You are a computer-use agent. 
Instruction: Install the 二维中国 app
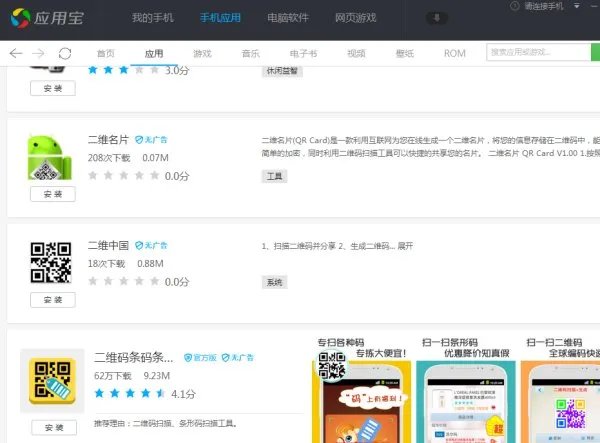53,300
